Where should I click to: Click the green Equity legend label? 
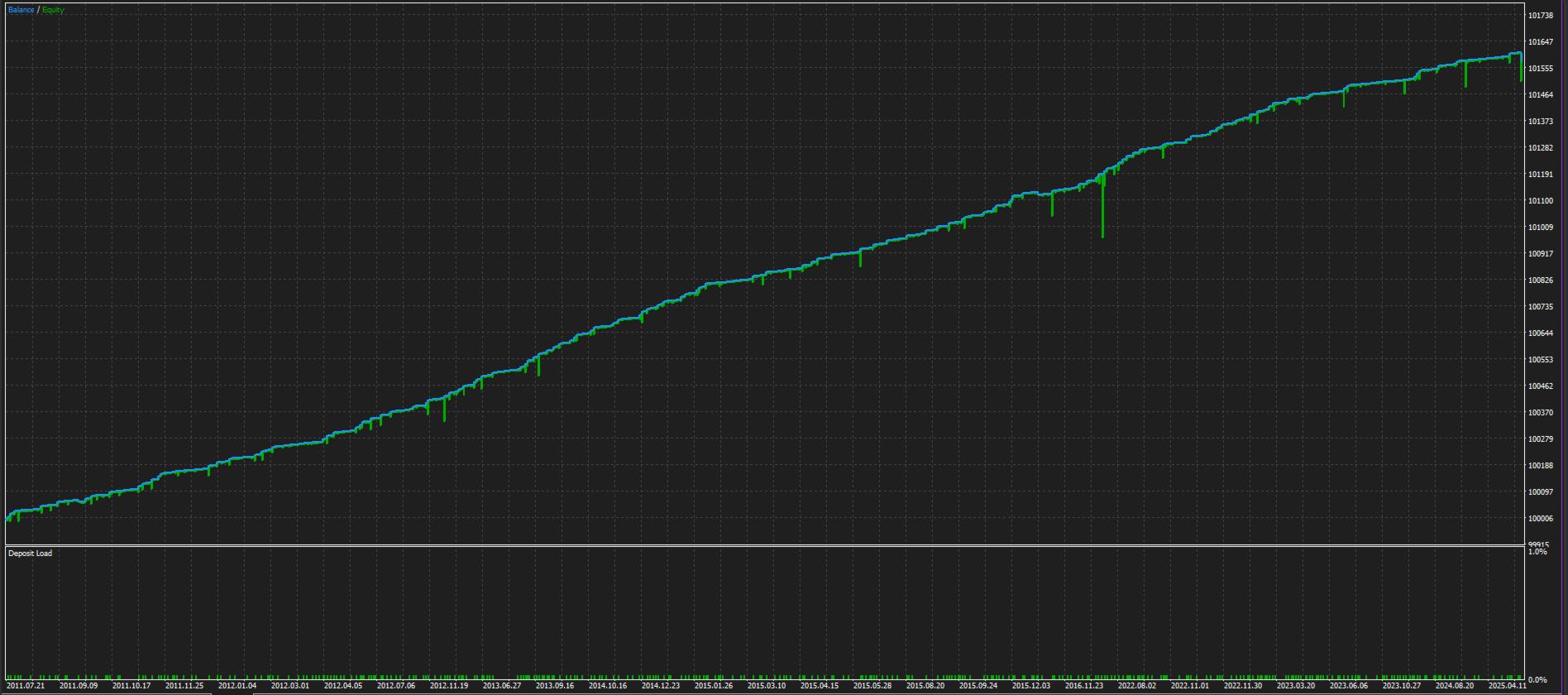[x=53, y=10]
